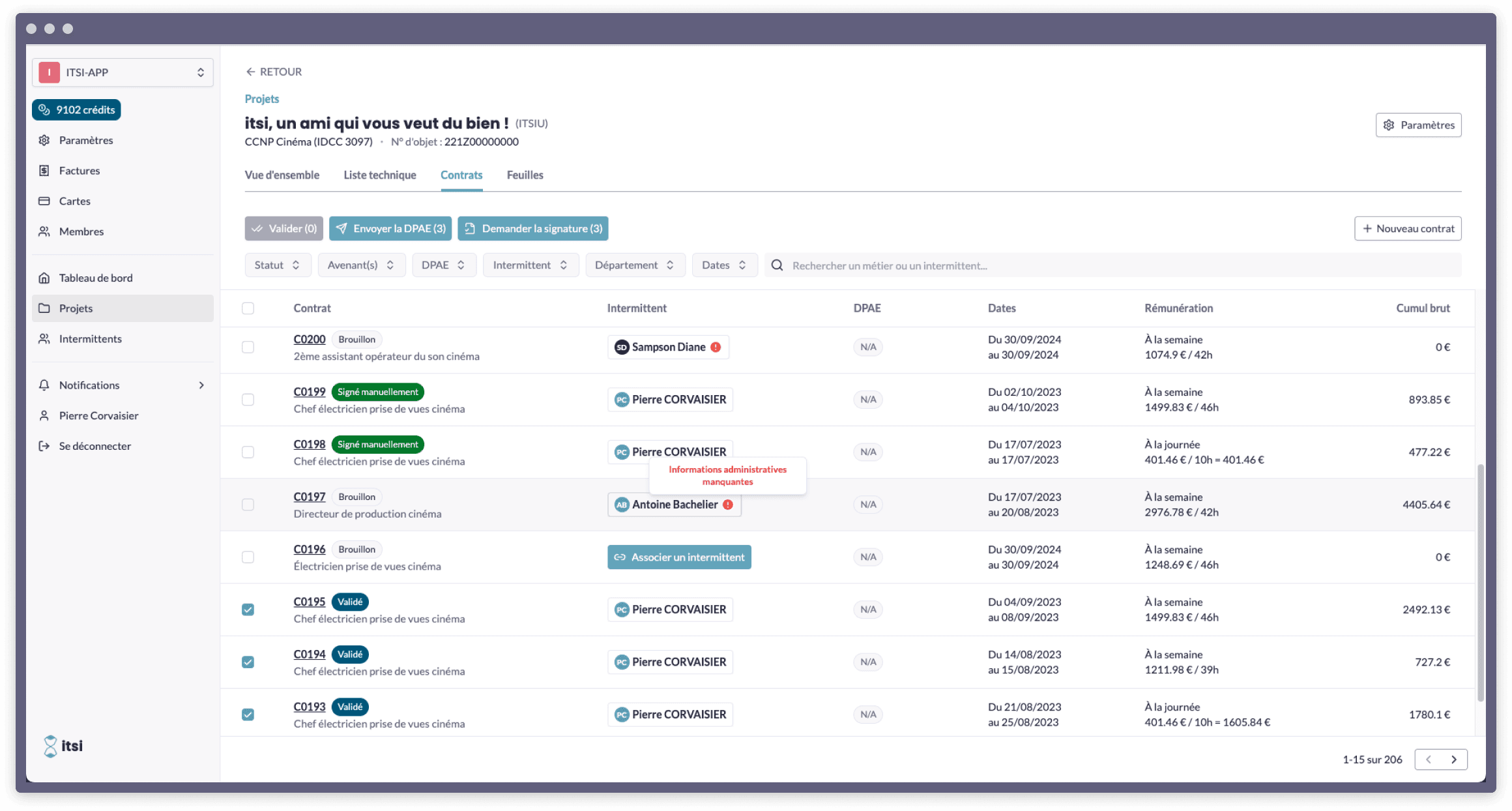Click Associer un intermittent button
The image size is (1512, 811).
click(679, 557)
